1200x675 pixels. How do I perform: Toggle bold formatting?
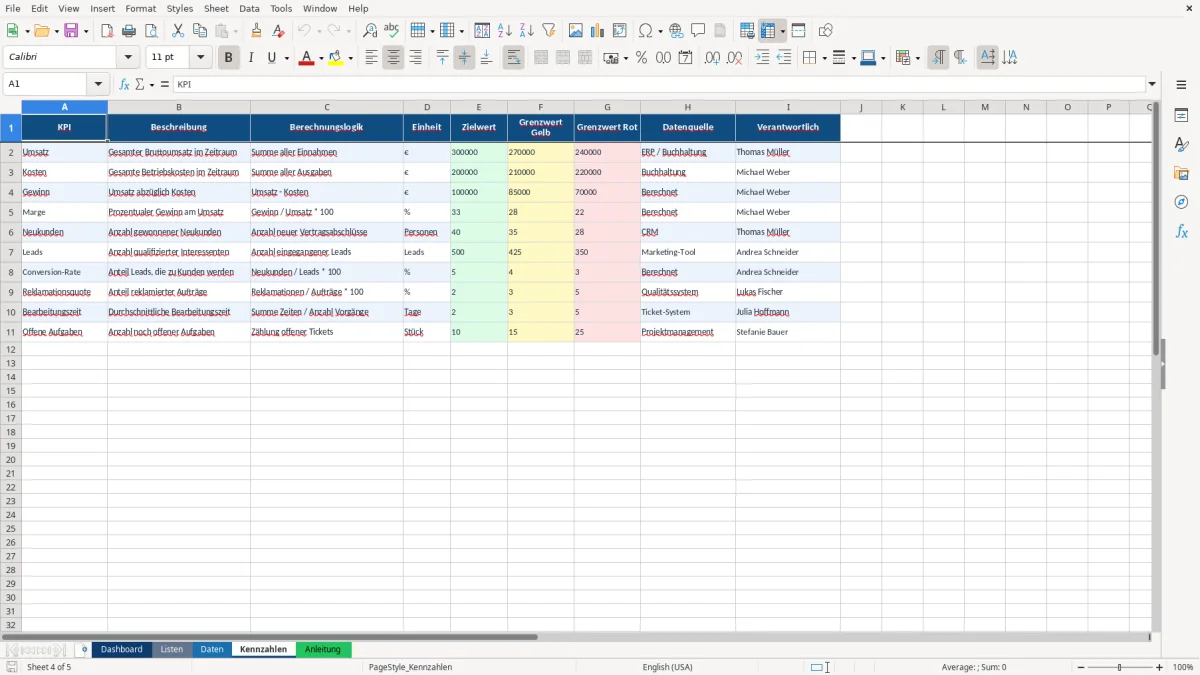click(228, 58)
